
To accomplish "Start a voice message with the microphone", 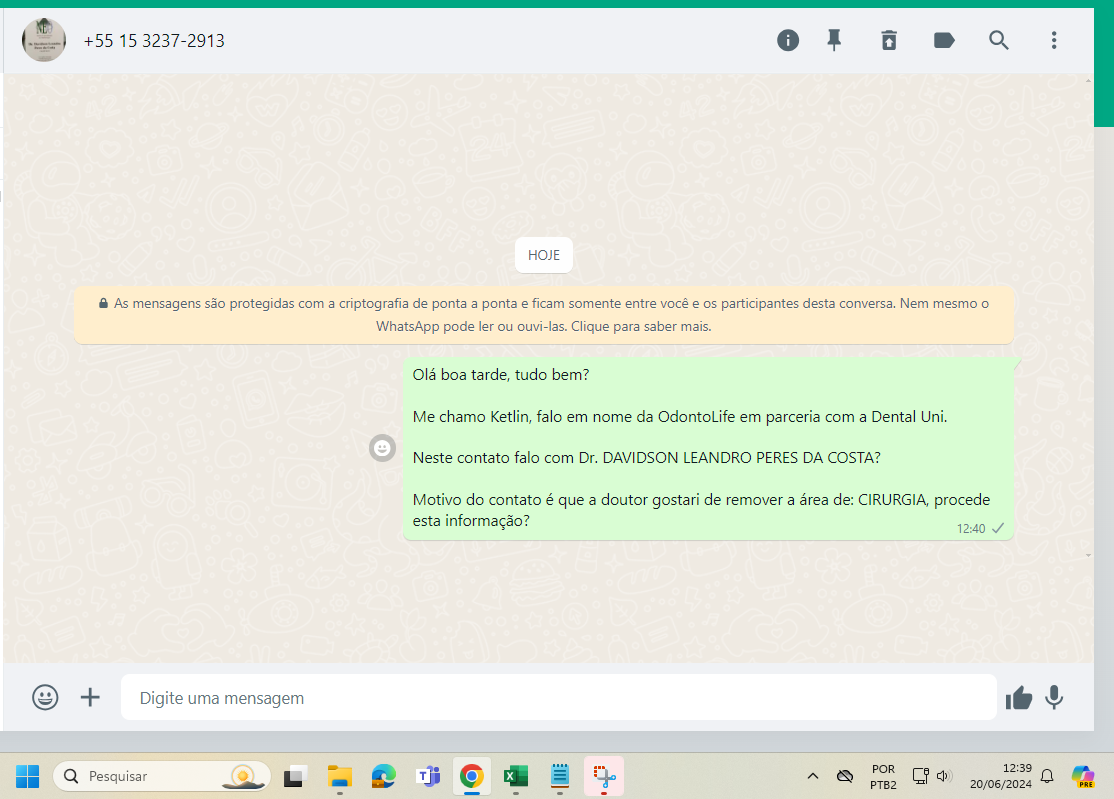I will (x=1054, y=698).
